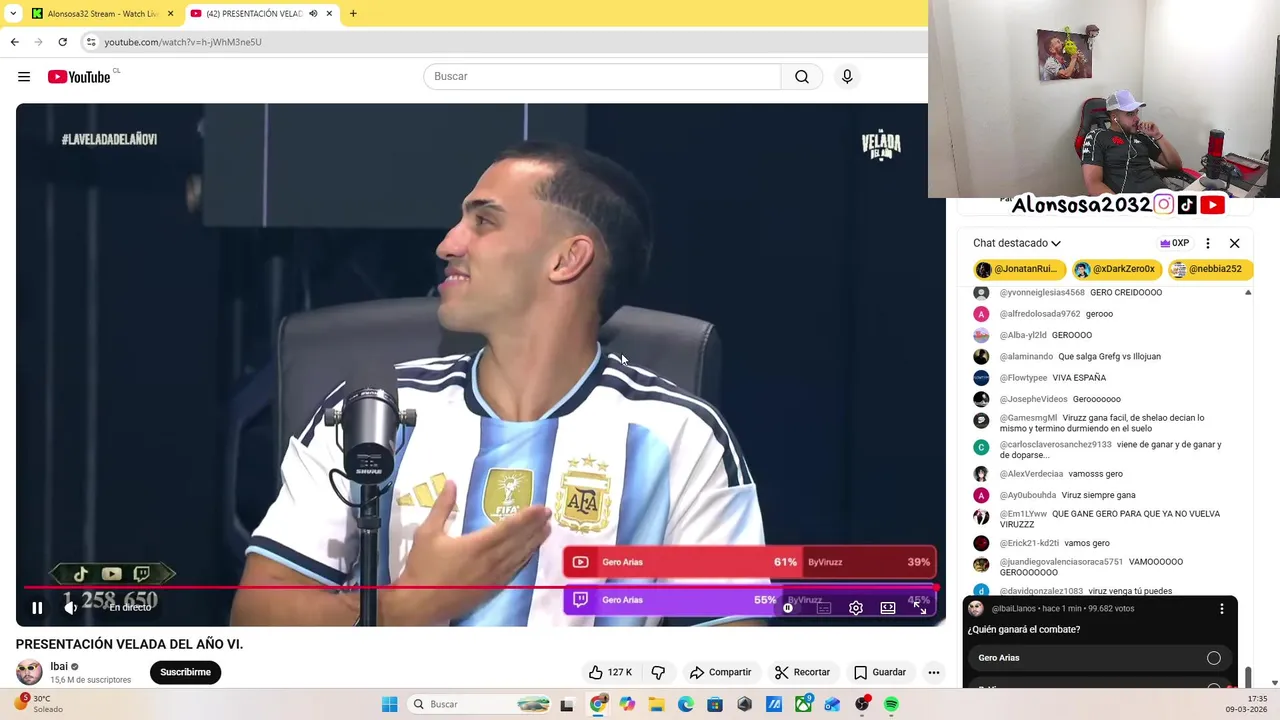Viewport: 1280px width, 720px height.
Task: Open Ibai channel avatar
Action: coord(29,672)
